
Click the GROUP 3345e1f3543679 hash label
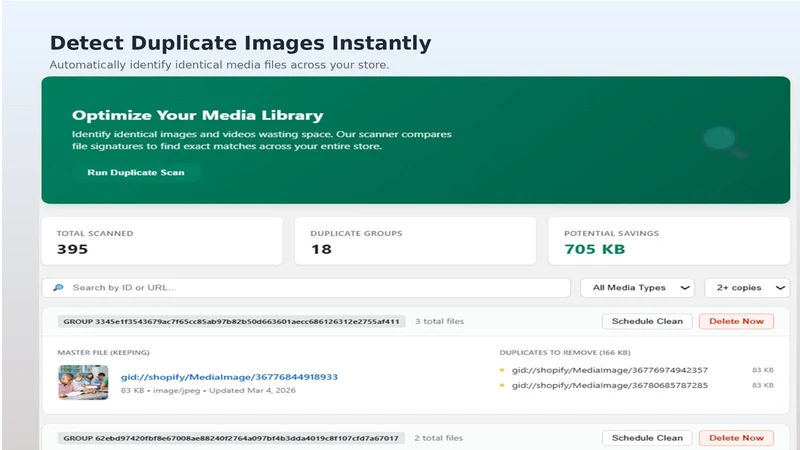(232, 321)
